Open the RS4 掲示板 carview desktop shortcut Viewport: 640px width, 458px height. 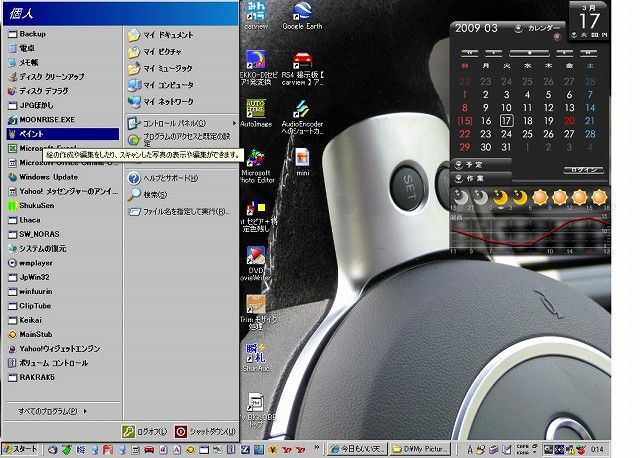click(302, 69)
